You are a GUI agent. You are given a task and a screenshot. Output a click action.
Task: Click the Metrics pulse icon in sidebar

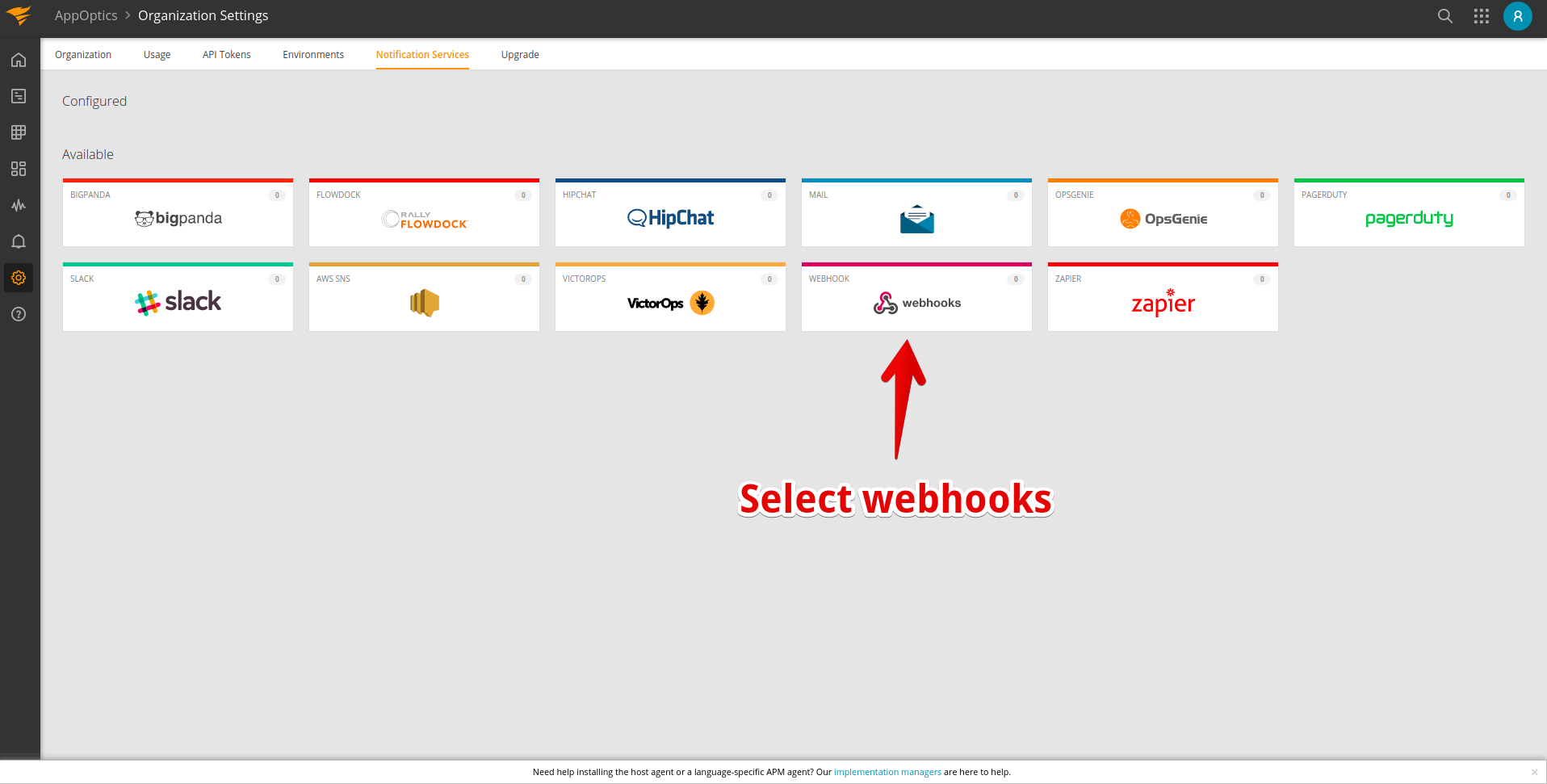click(x=19, y=205)
